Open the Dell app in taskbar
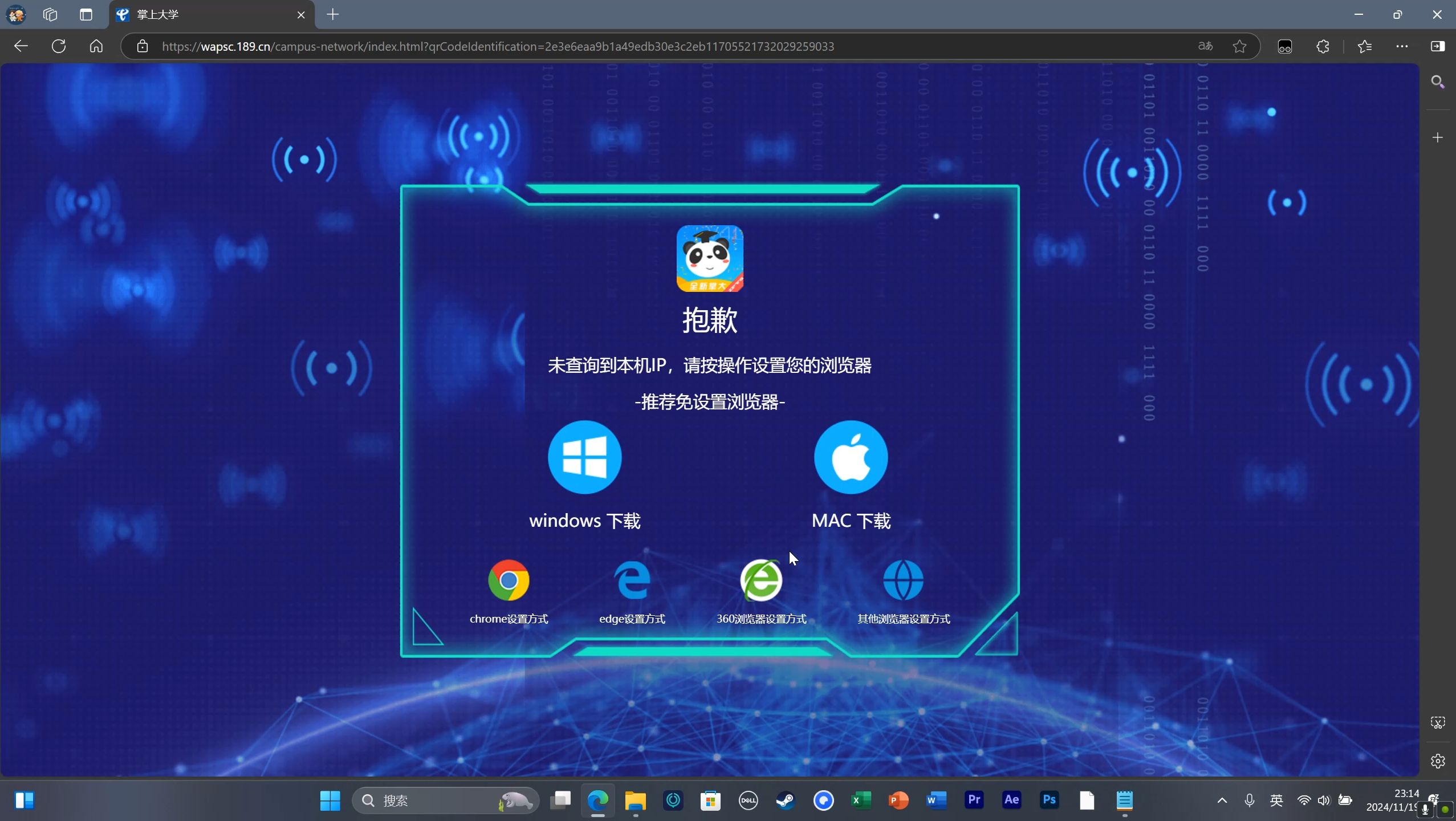The height and width of the screenshot is (821, 1456). [x=748, y=800]
